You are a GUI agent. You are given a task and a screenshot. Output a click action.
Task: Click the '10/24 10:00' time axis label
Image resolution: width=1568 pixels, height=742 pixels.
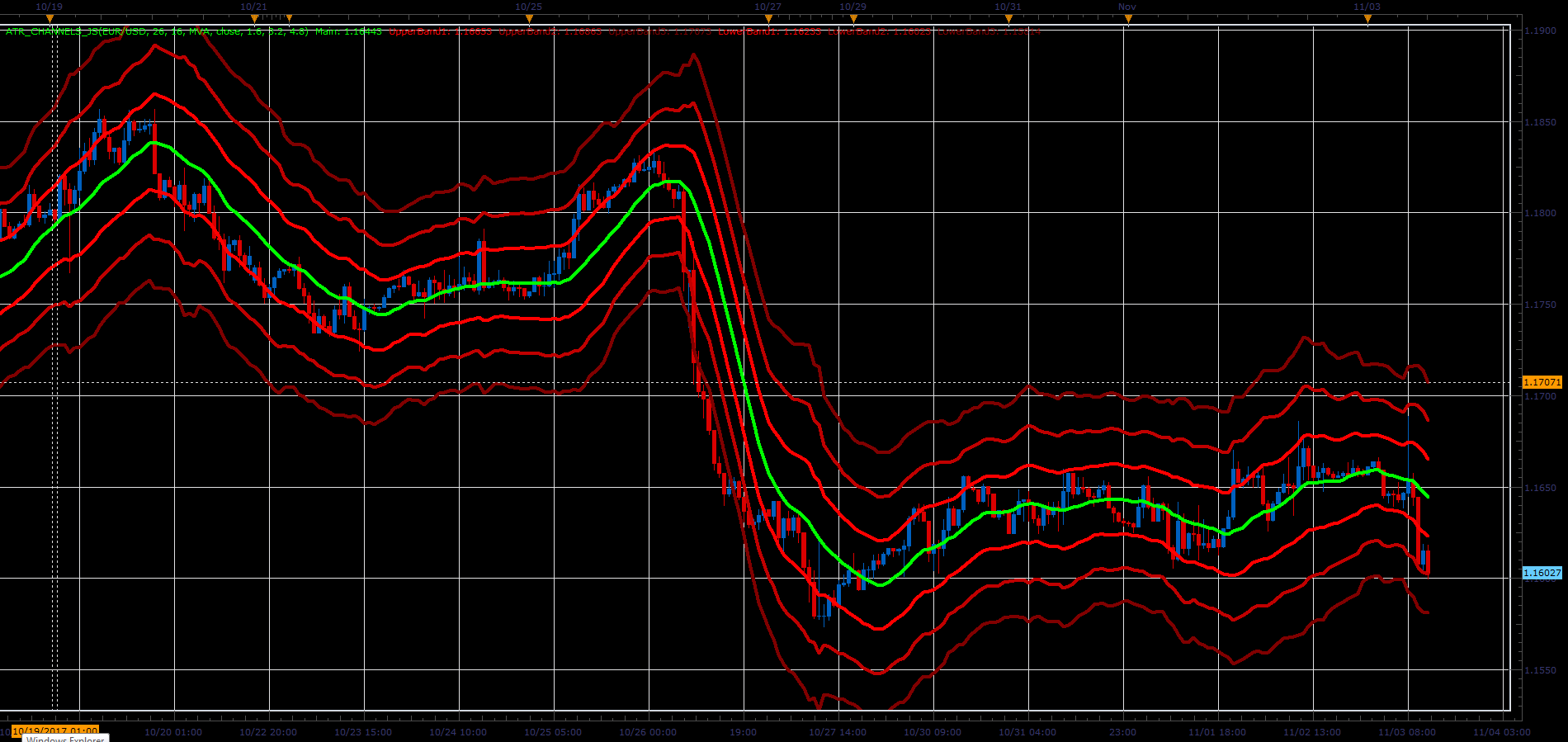pyautogui.click(x=458, y=732)
